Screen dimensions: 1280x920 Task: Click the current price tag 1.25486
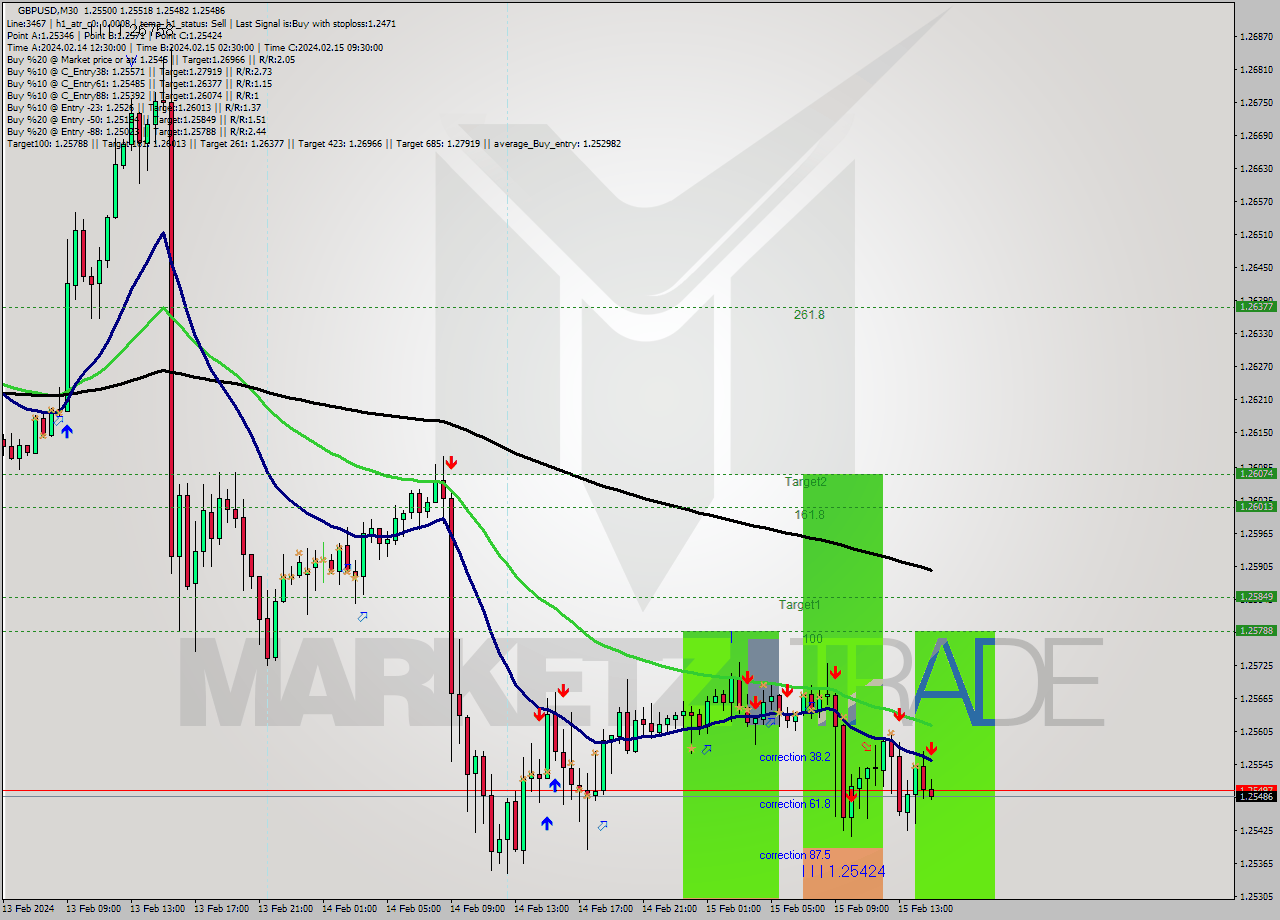pyautogui.click(x=1256, y=797)
